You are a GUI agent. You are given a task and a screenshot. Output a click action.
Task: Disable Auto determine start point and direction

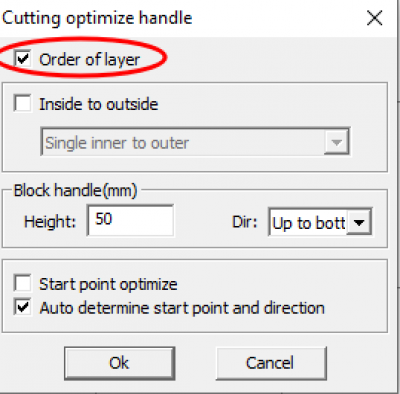[x=23, y=307]
